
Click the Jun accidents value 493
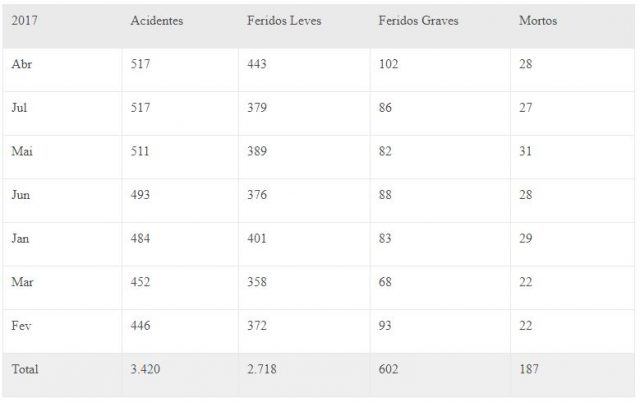(x=140, y=195)
